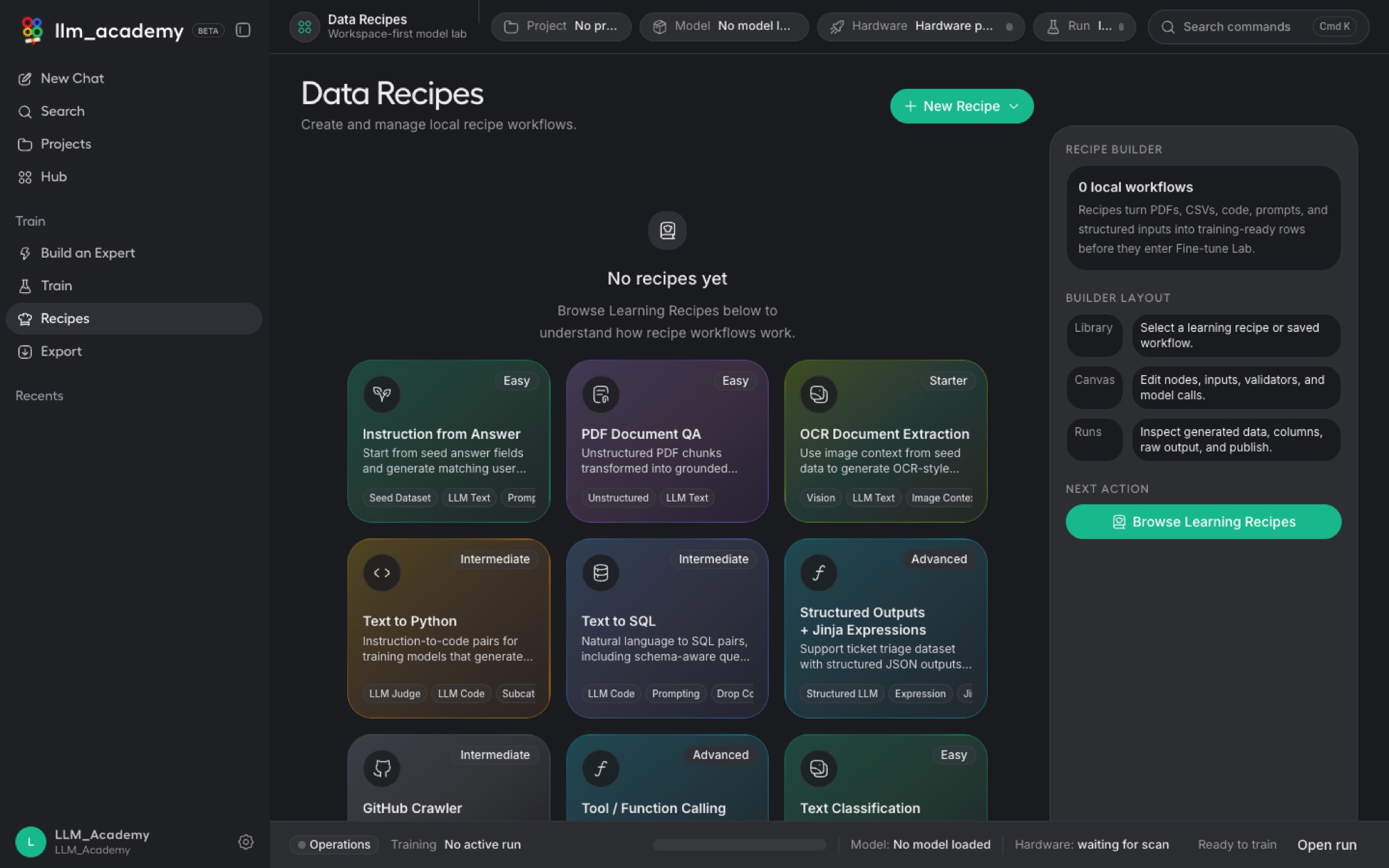The width and height of the screenshot is (1389, 868).
Task: Open the Text to SQL recipe card
Action: [x=667, y=628]
